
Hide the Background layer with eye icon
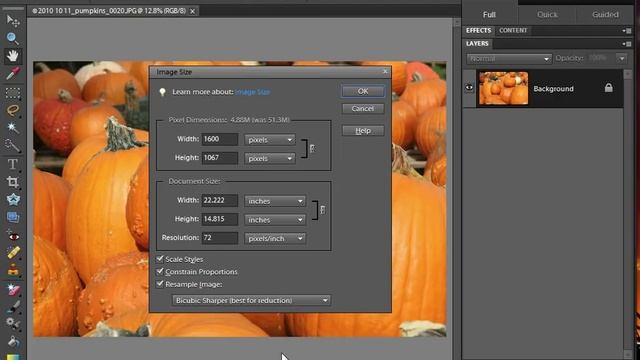click(x=469, y=87)
